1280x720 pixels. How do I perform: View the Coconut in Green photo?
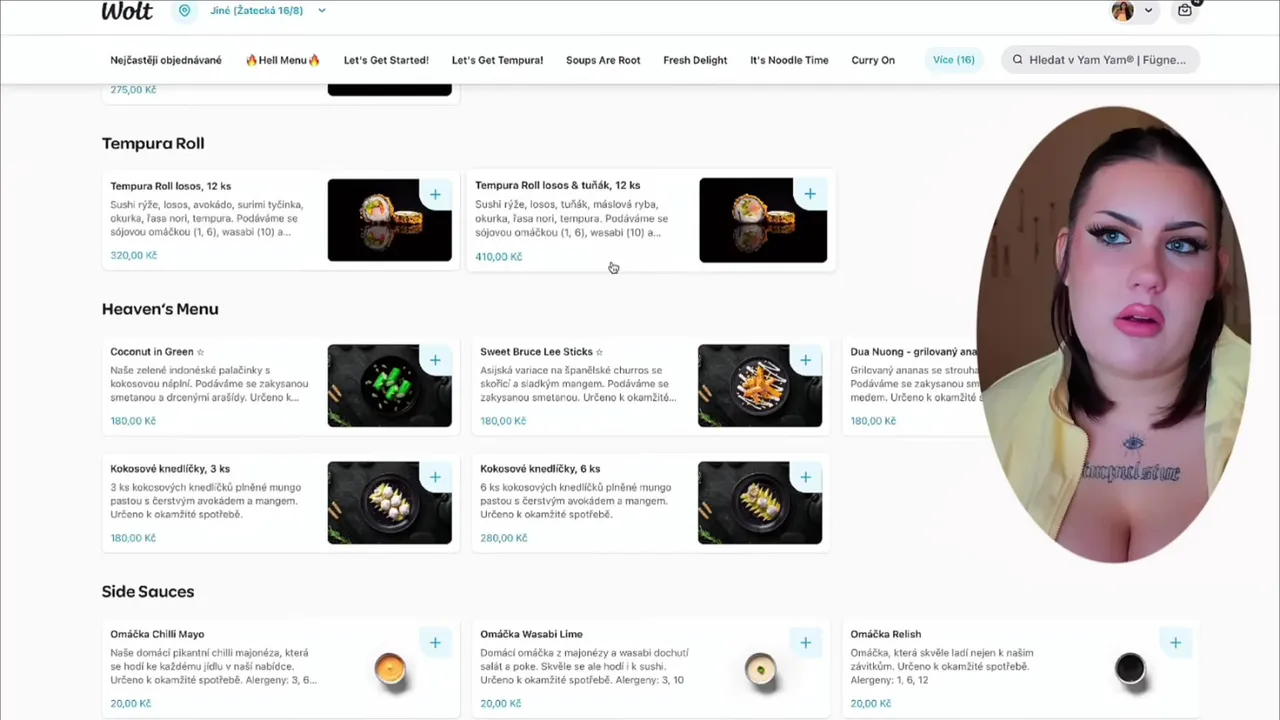tap(389, 386)
